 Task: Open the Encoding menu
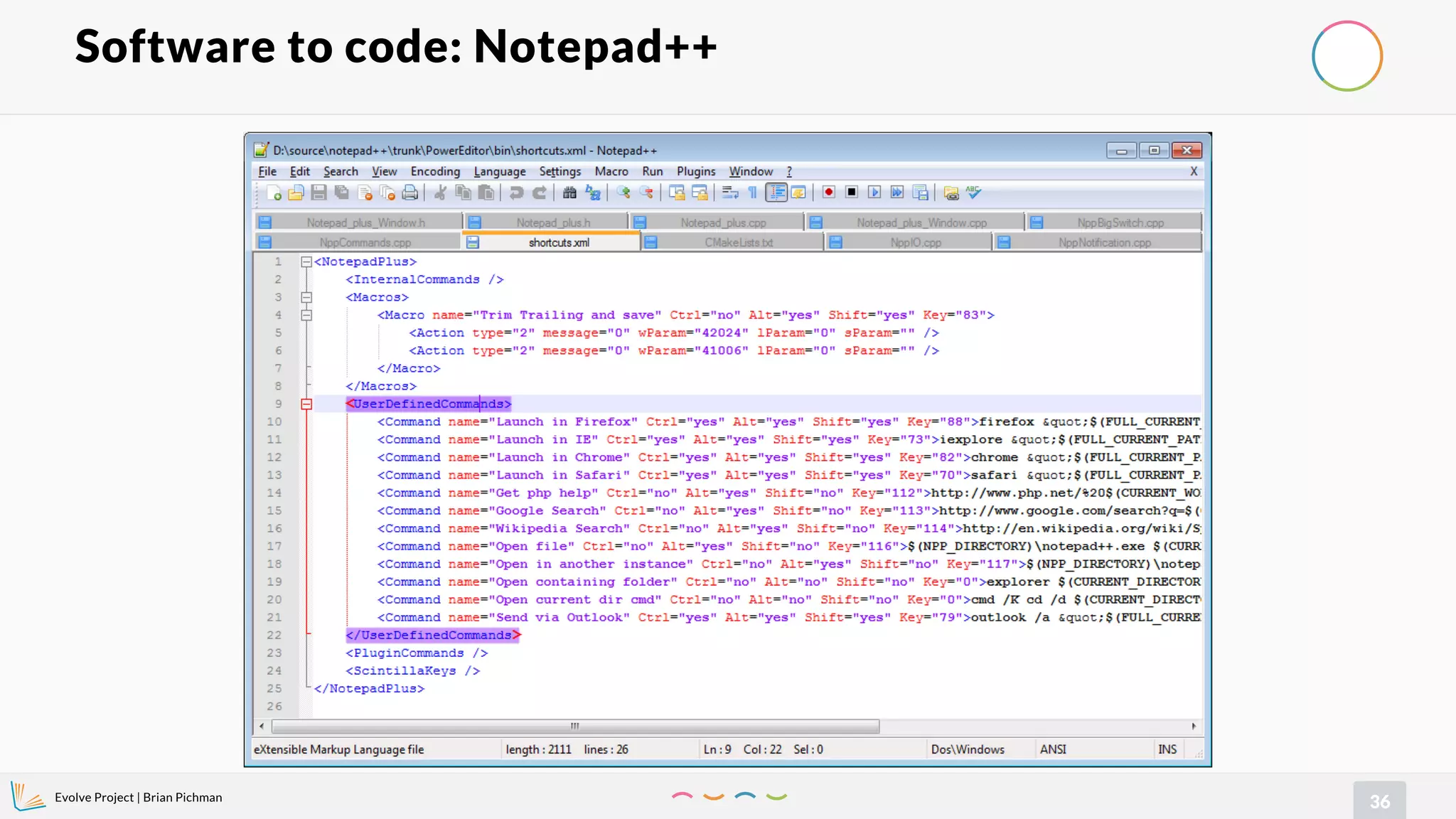pyautogui.click(x=435, y=171)
